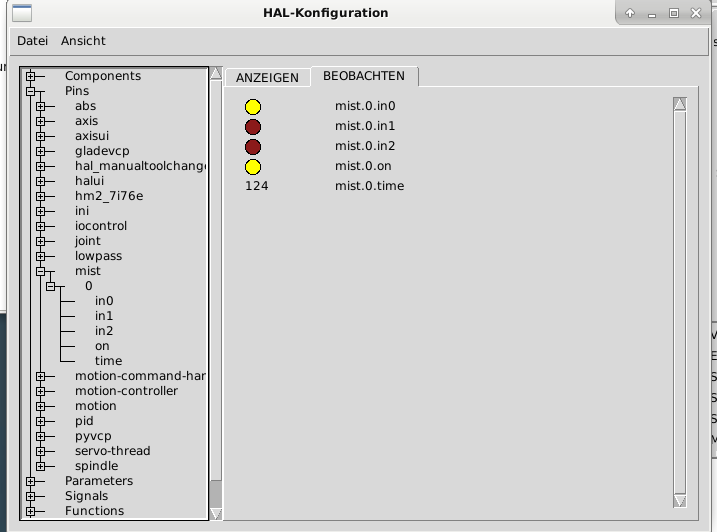Click the dark red LED for mist.0.in2
Image resolution: width=717 pixels, height=532 pixels.
(253, 147)
